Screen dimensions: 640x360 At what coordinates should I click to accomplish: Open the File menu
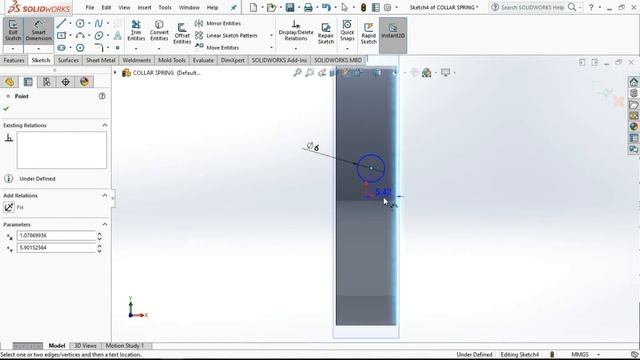[x=90, y=7]
